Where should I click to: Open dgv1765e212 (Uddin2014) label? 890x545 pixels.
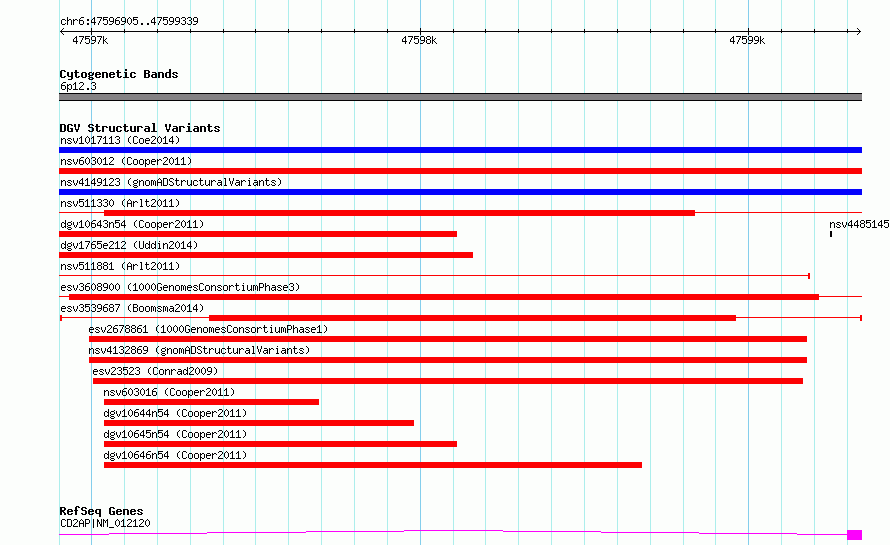[129, 245]
